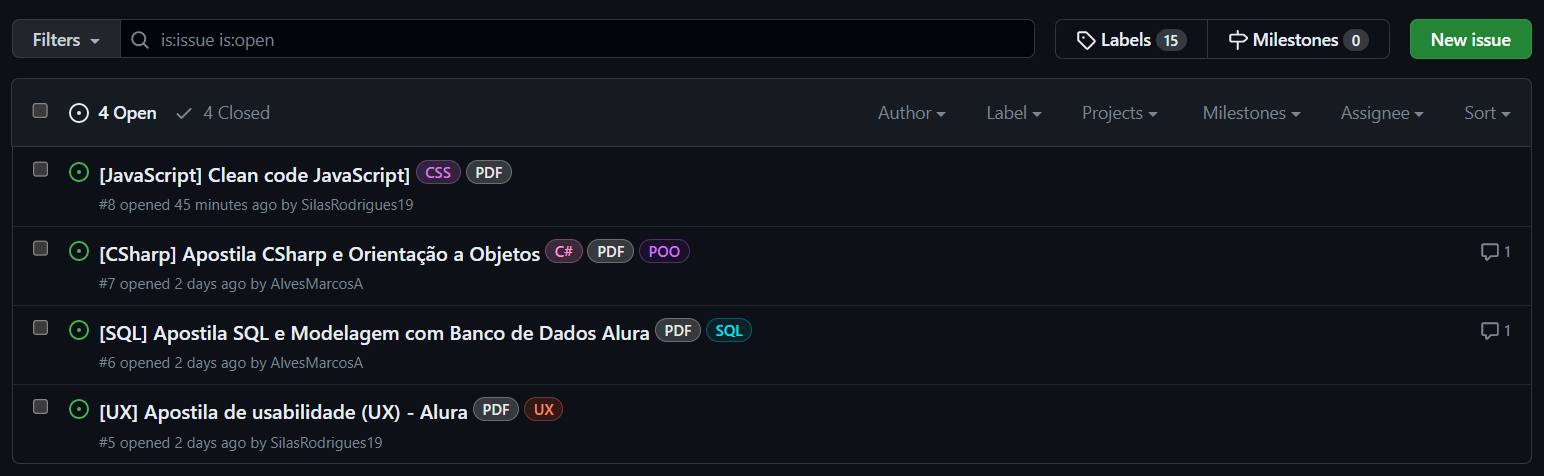The height and width of the screenshot is (476, 1544).
Task: Click the tag icon on the Labels button
Action: pyautogui.click(x=1086, y=40)
